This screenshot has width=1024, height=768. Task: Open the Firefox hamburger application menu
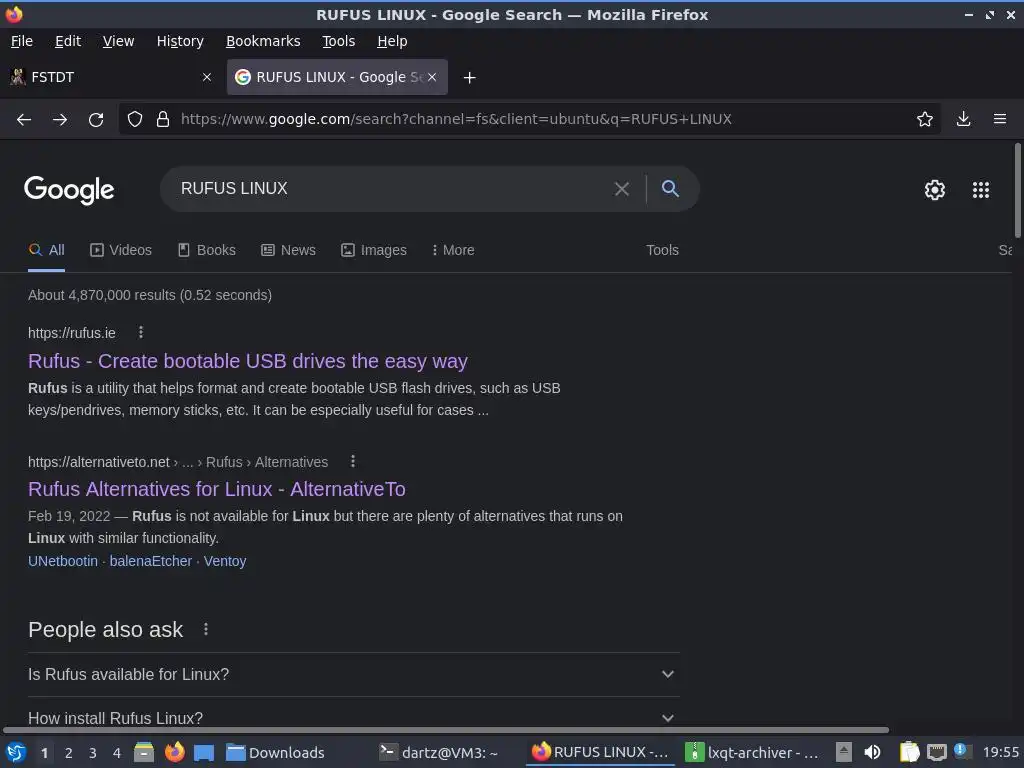tap(999, 120)
